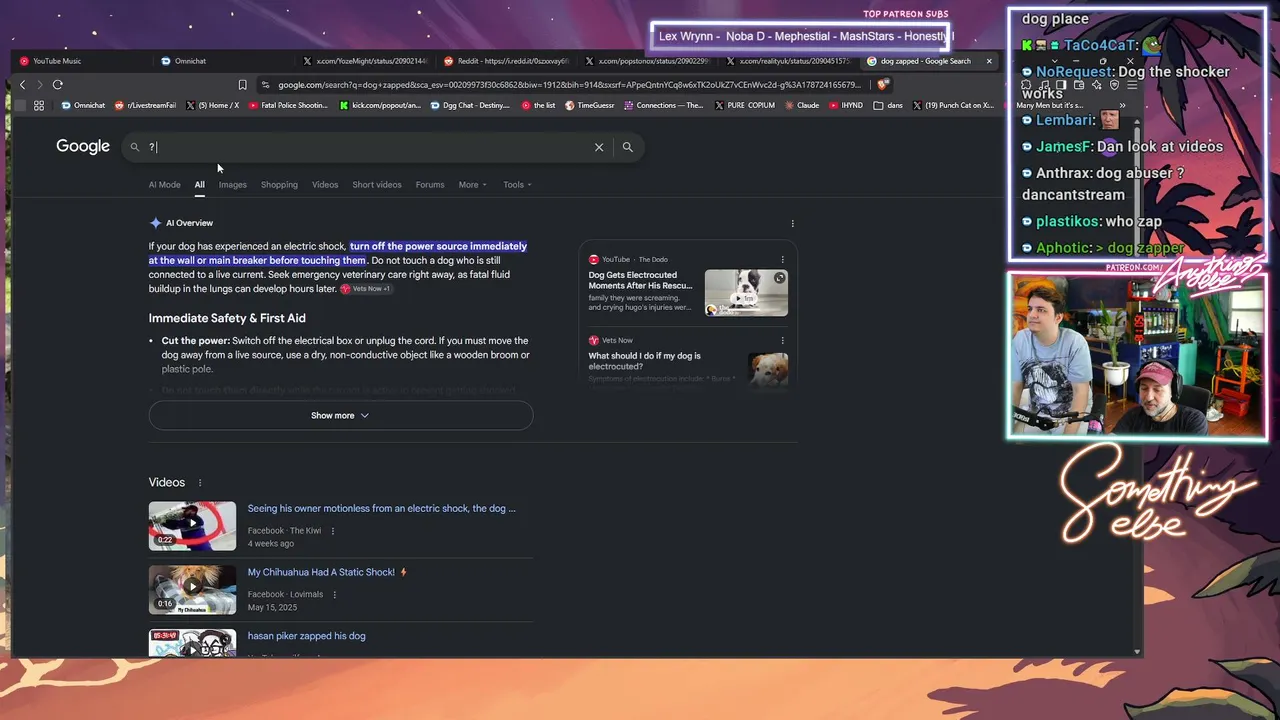Bookmark this page with the bookmark icon
Image resolution: width=1280 pixels, height=720 pixels.
tap(242, 85)
